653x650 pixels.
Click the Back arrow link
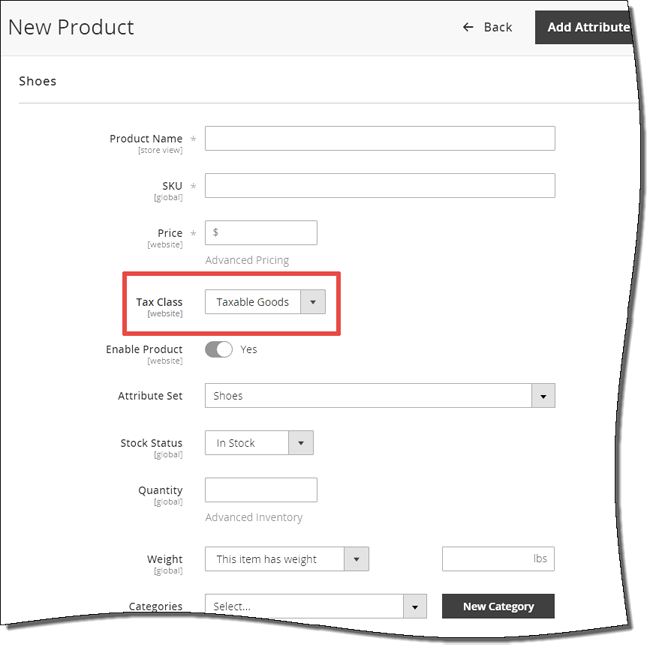tap(487, 27)
